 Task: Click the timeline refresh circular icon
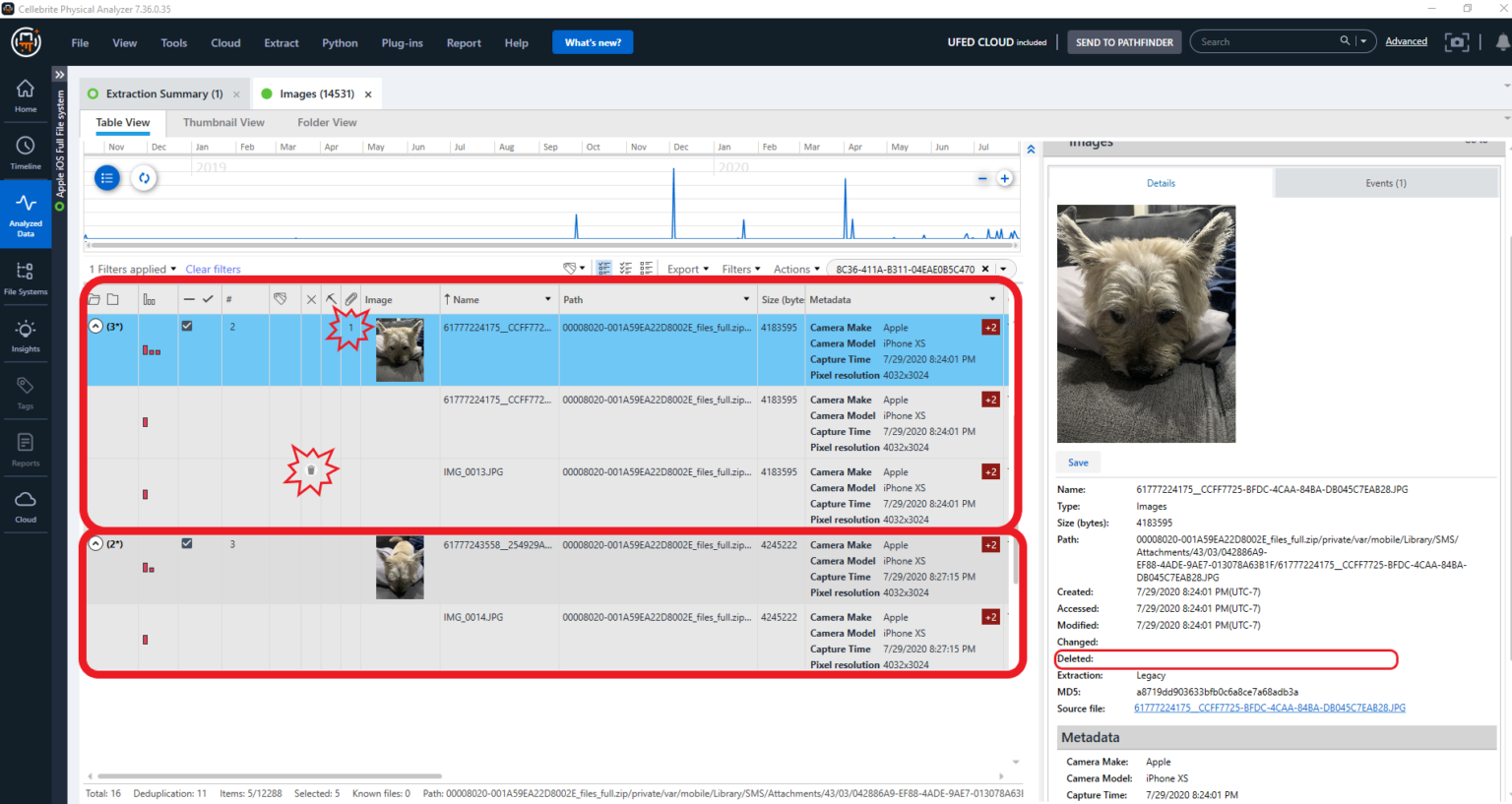coord(144,178)
